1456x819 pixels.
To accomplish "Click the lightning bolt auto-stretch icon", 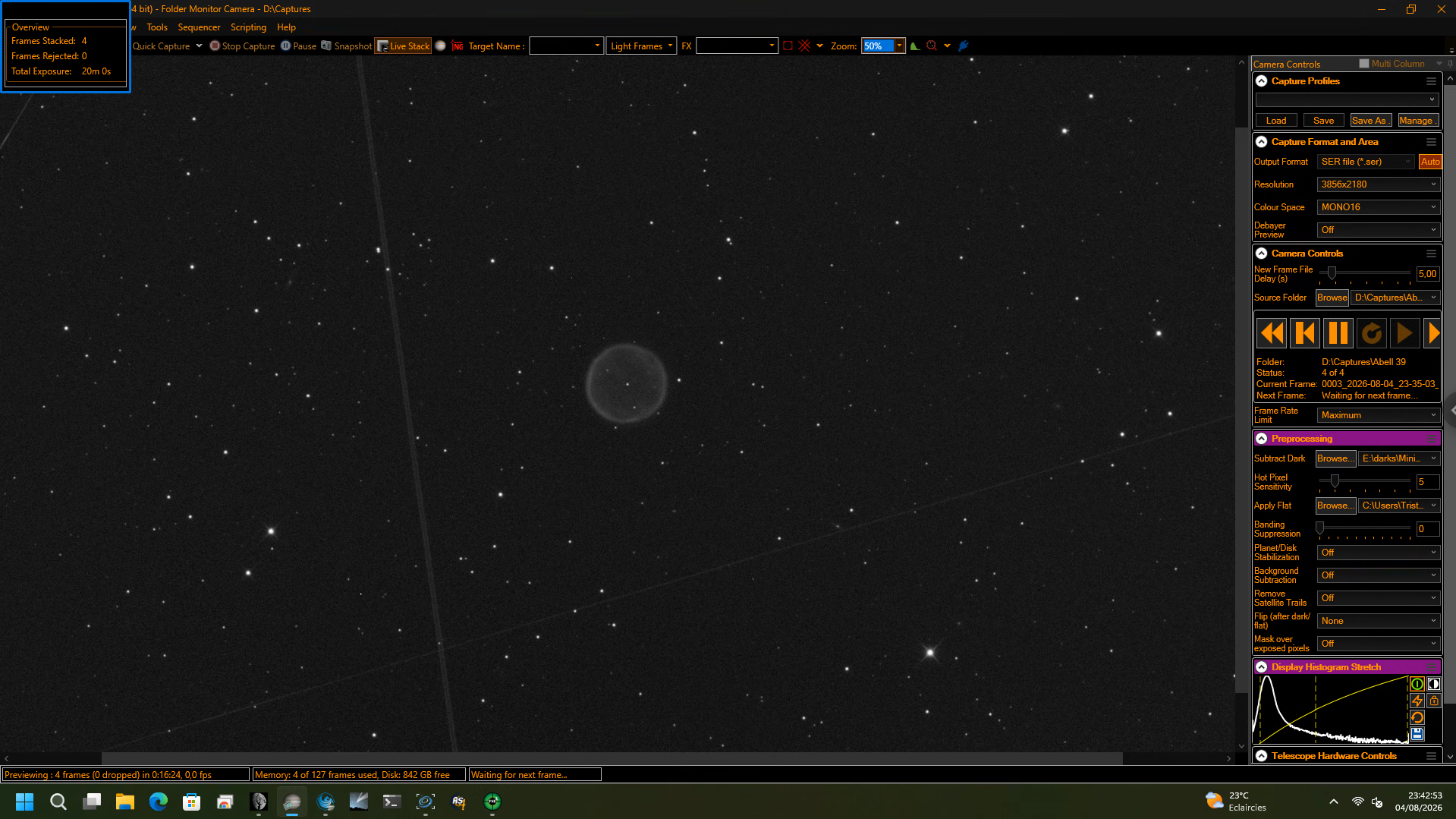I will (x=1417, y=701).
